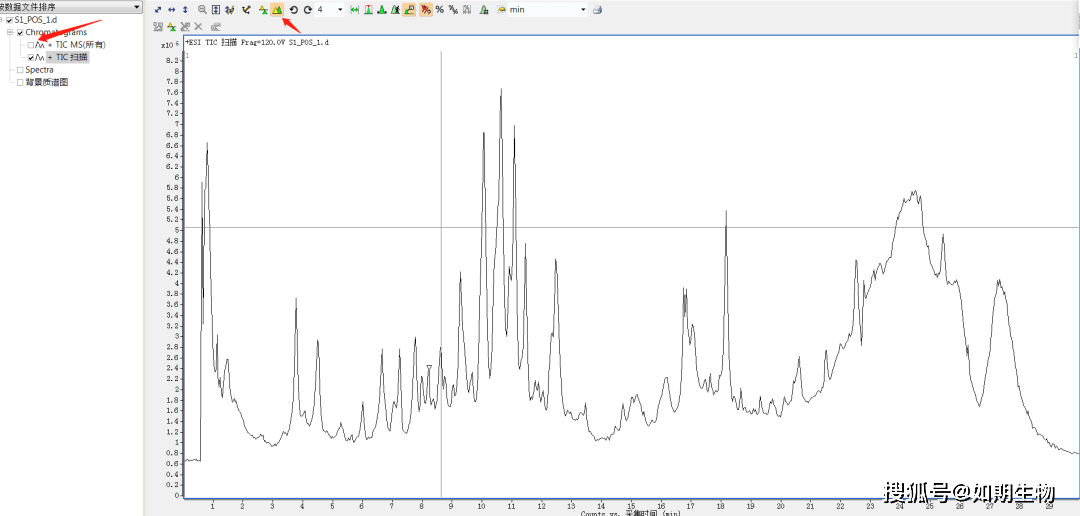
Task: Click the horizontal autoscale double-arrow icon
Action: [171, 9]
